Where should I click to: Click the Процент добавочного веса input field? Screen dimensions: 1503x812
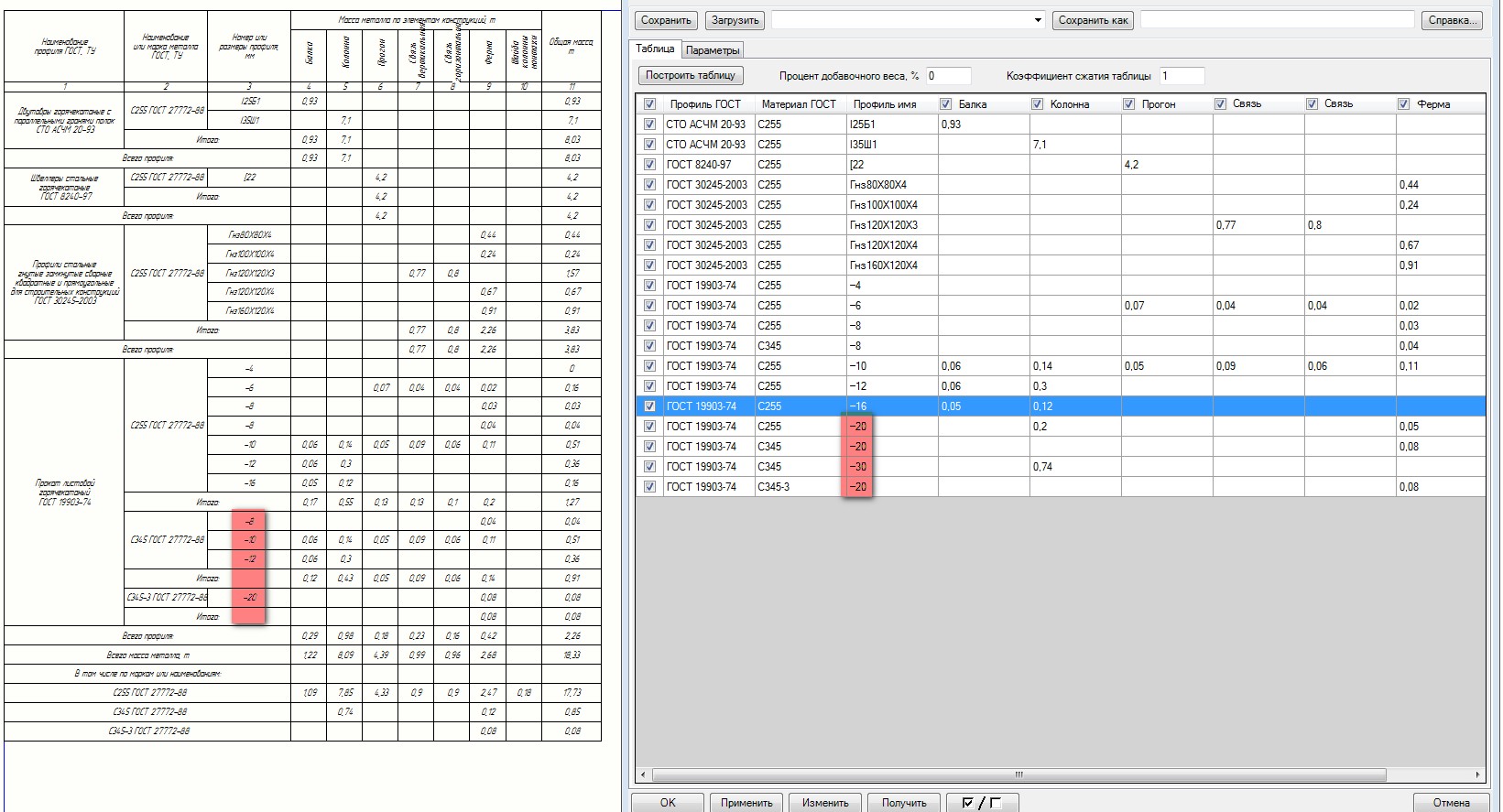tap(947, 76)
